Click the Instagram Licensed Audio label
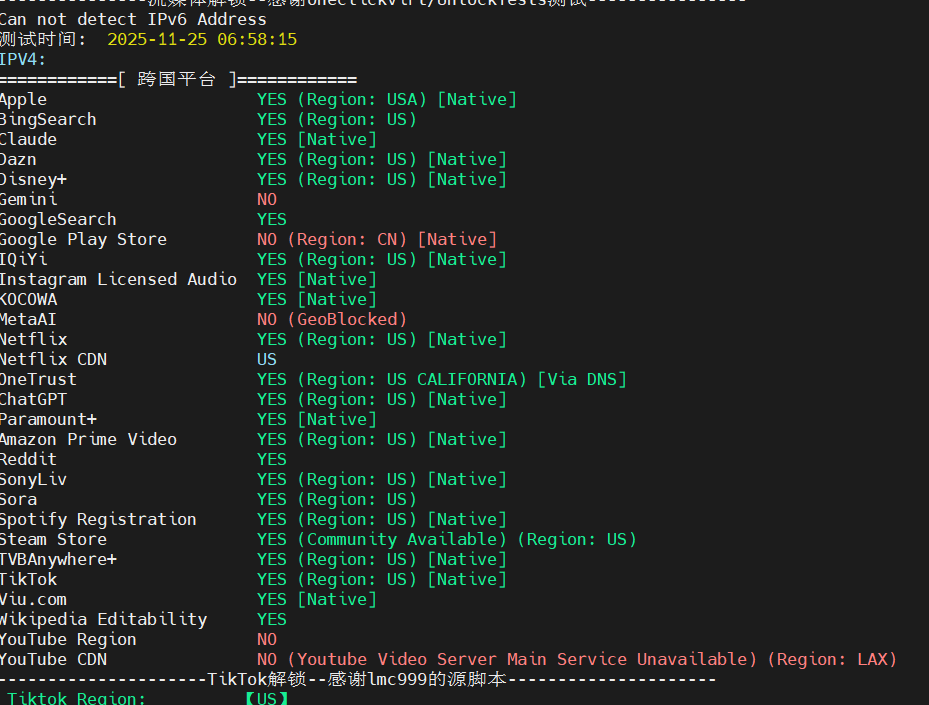Screen dimensions: 929x705 (x=118, y=280)
